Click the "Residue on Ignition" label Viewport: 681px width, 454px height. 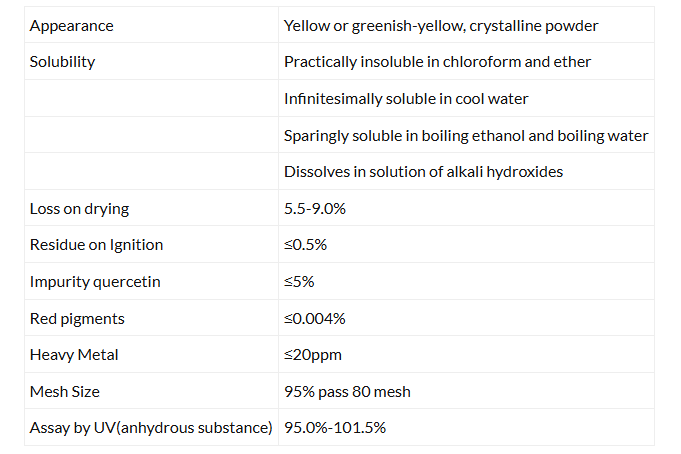(96, 245)
